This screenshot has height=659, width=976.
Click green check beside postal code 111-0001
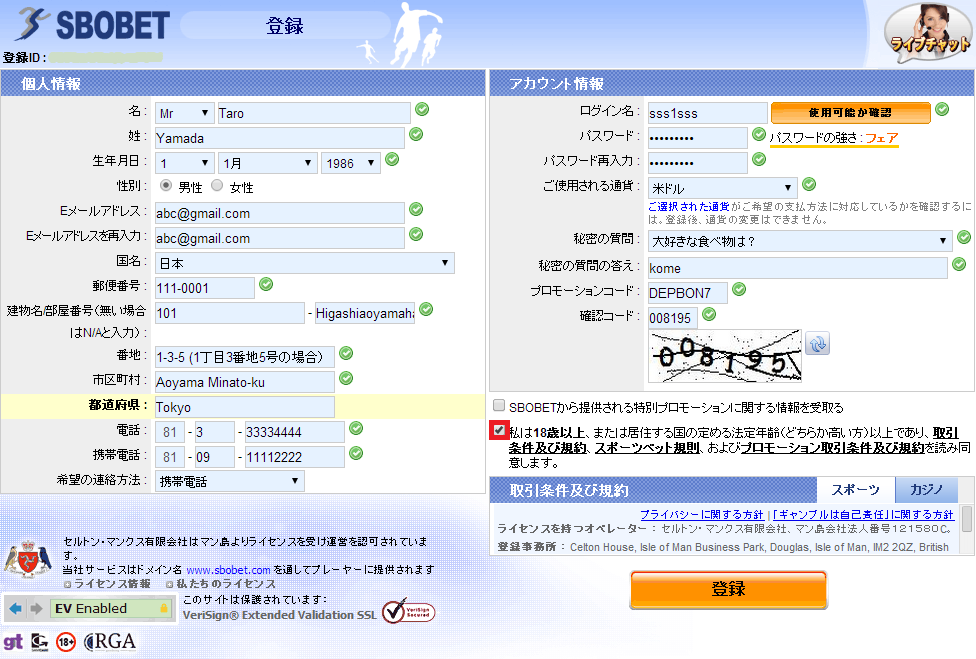(266, 284)
